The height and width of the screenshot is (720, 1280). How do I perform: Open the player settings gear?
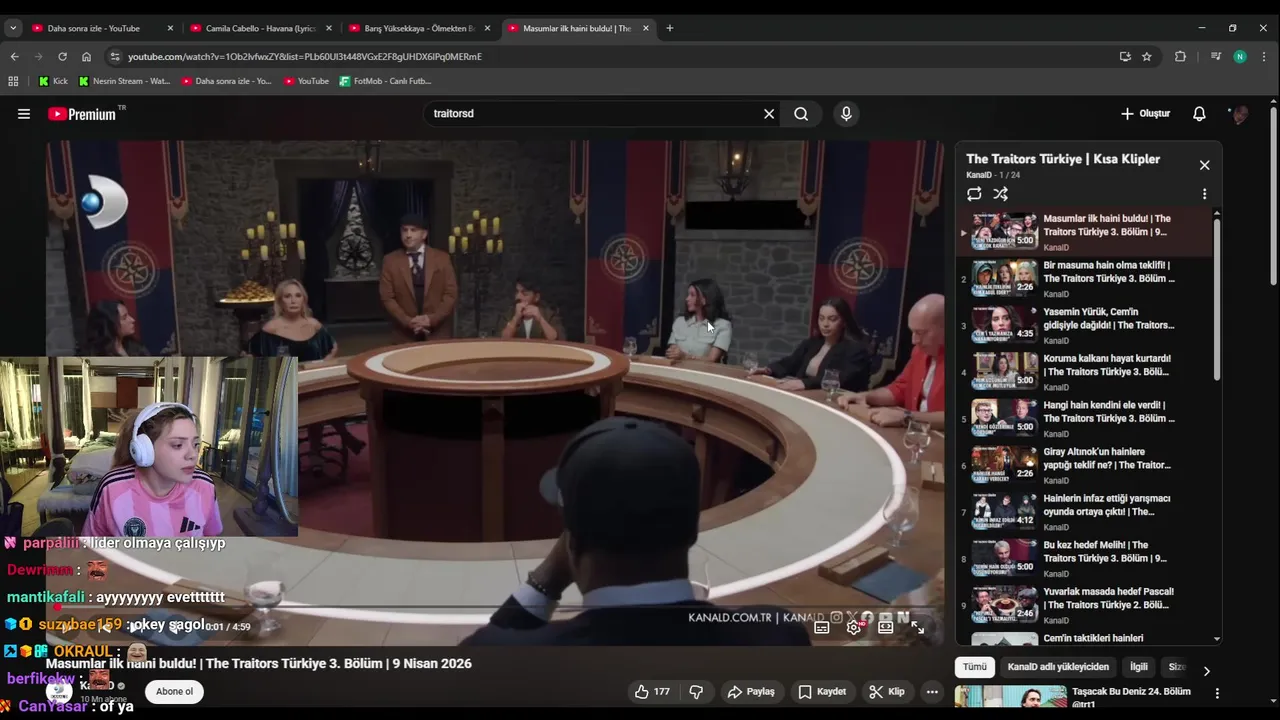click(854, 627)
